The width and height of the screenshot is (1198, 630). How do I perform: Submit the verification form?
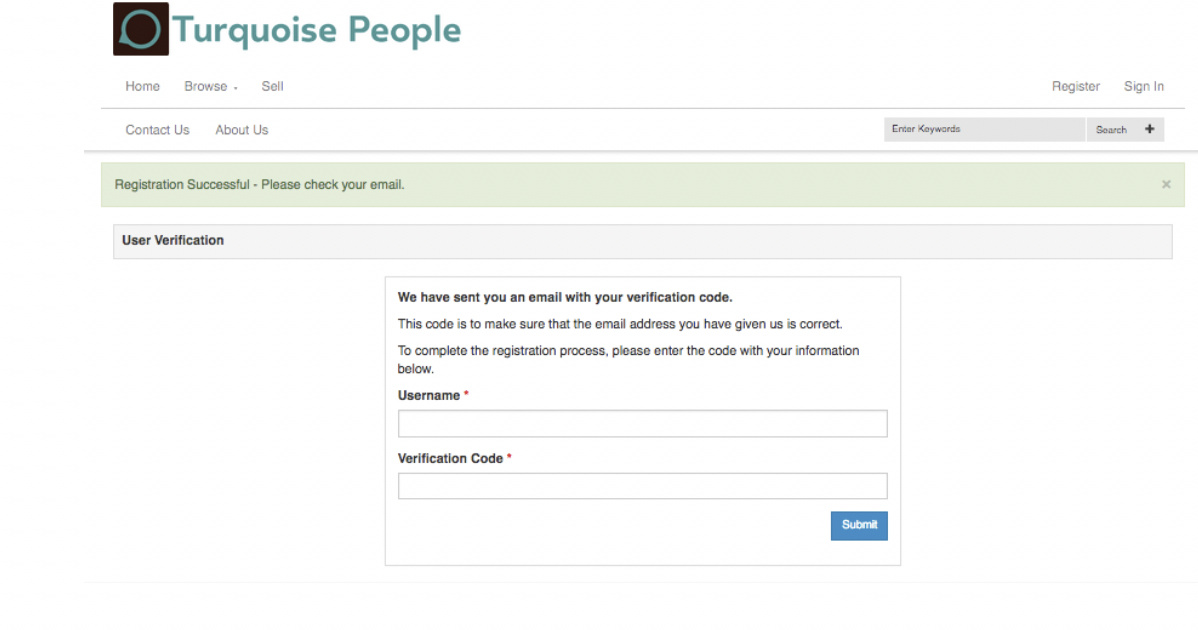(859, 525)
